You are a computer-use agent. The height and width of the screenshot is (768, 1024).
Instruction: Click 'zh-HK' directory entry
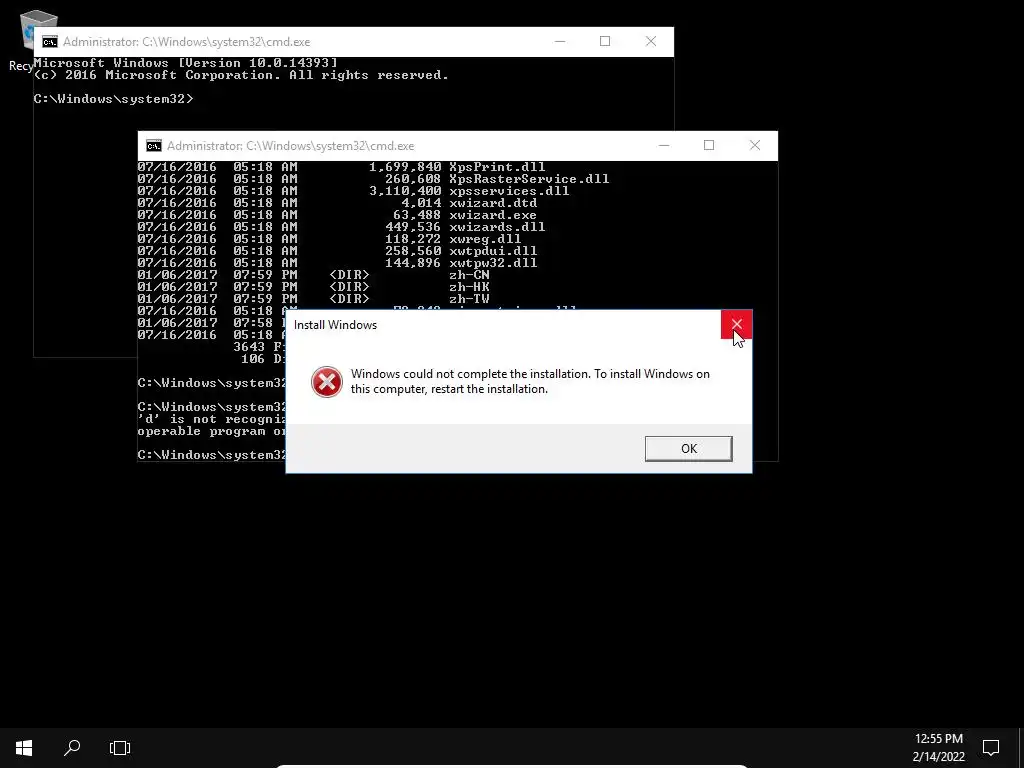(x=469, y=287)
